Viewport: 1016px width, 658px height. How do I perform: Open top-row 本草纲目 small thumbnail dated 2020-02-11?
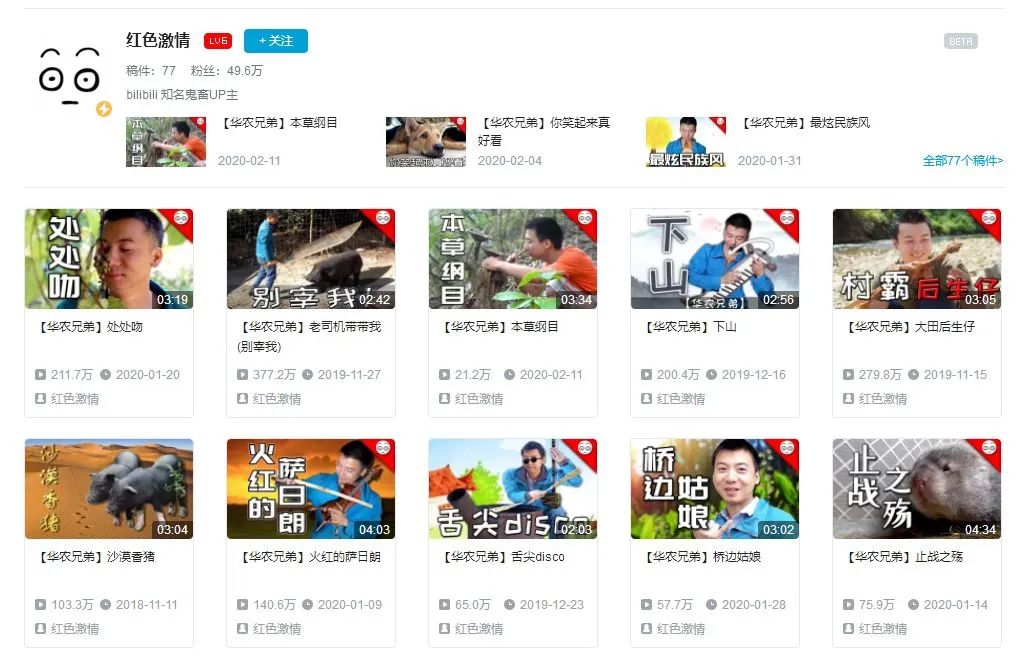pos(166,142)
